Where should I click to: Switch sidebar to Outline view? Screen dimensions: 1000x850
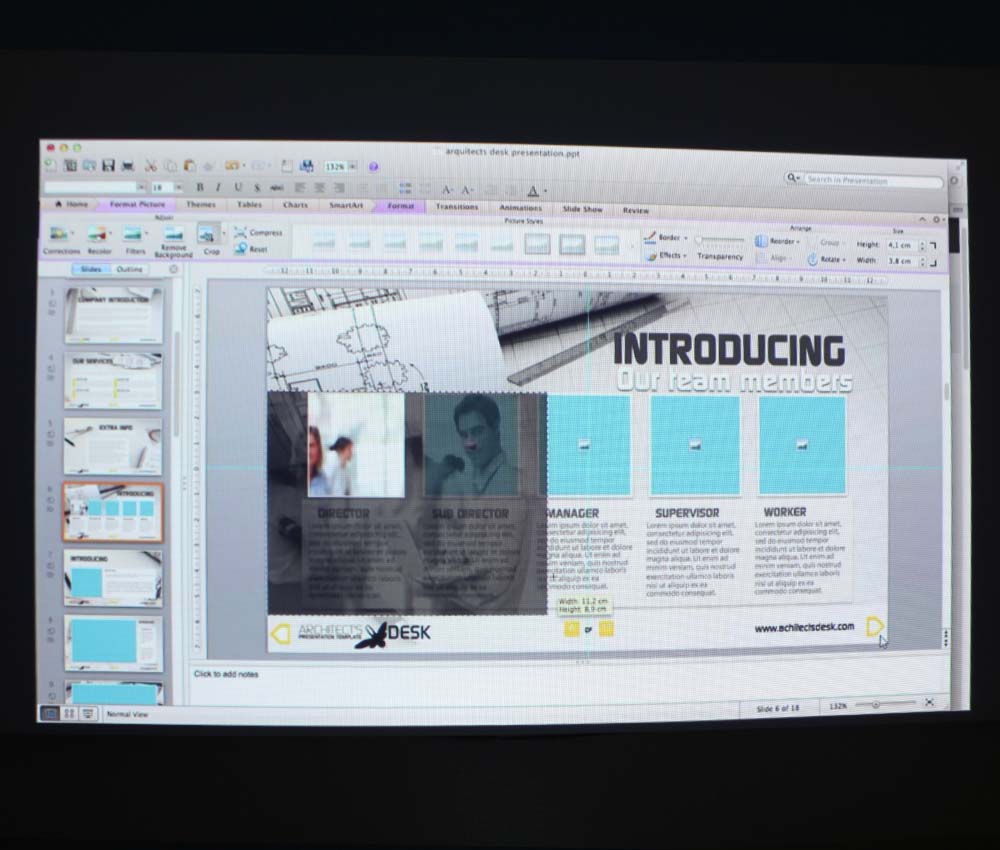[129, 269]
